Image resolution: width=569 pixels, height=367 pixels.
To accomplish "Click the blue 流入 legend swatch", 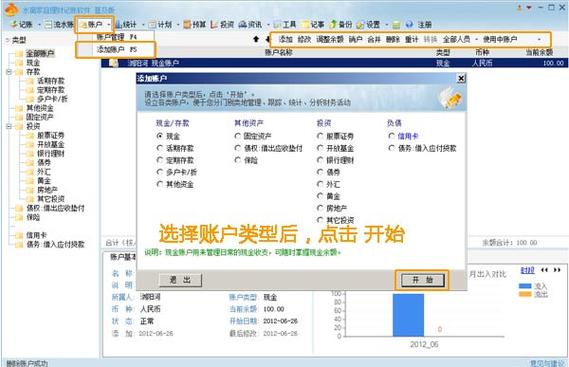I will [x=525, y=286].
